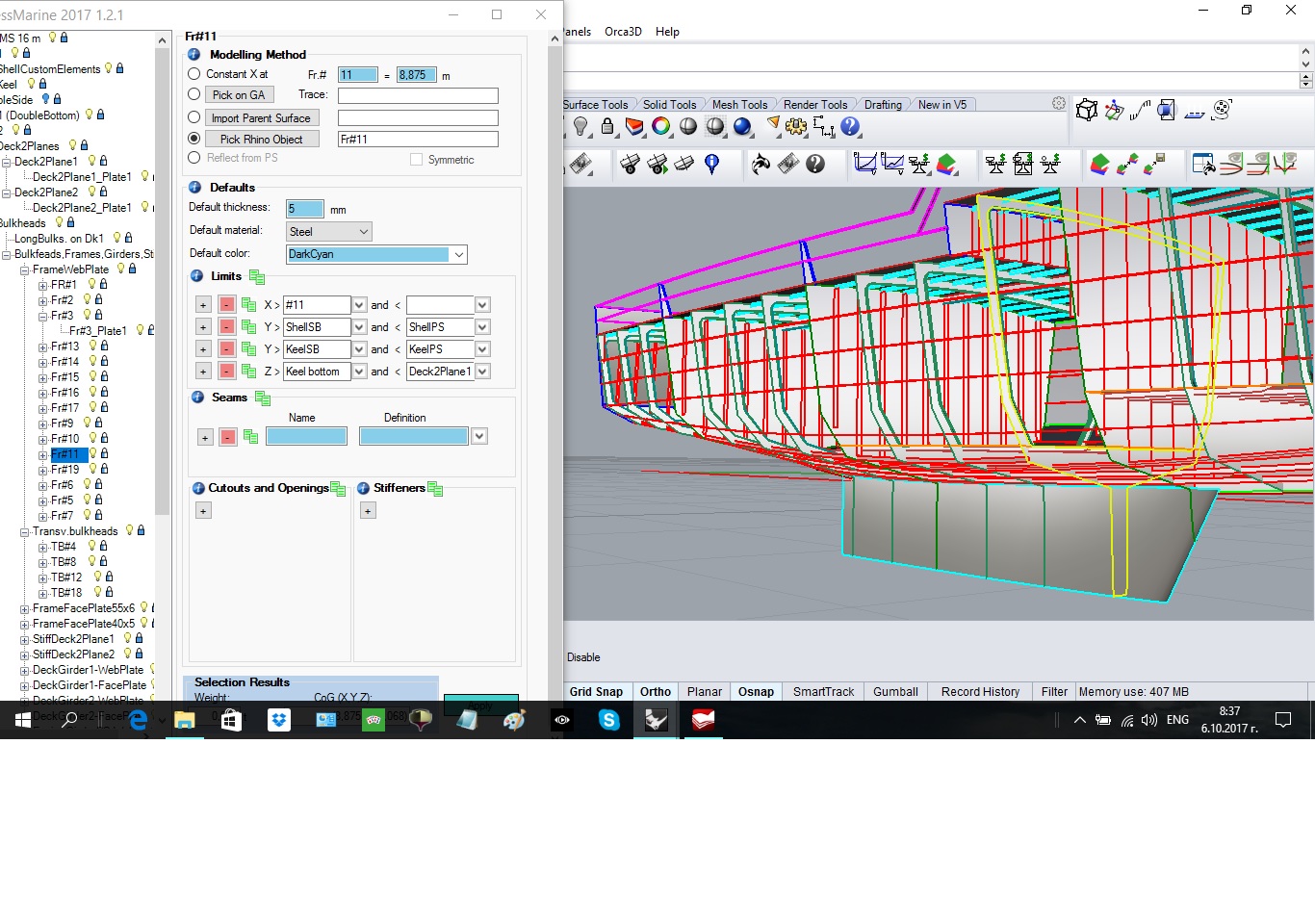This screenshot has width=1315, height=924.
Task: Click the light bulb icon in render toolbar
Action: [x=580, y=127]
